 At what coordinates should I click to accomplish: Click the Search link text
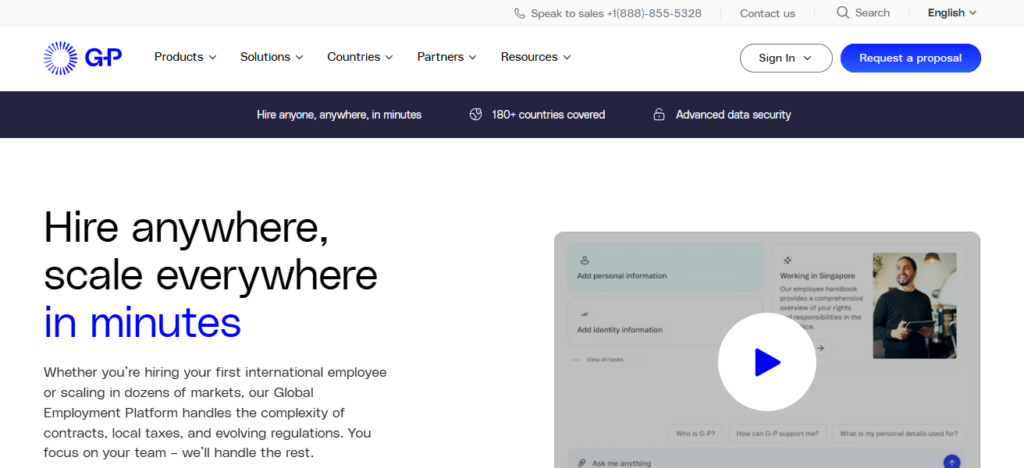872,12
